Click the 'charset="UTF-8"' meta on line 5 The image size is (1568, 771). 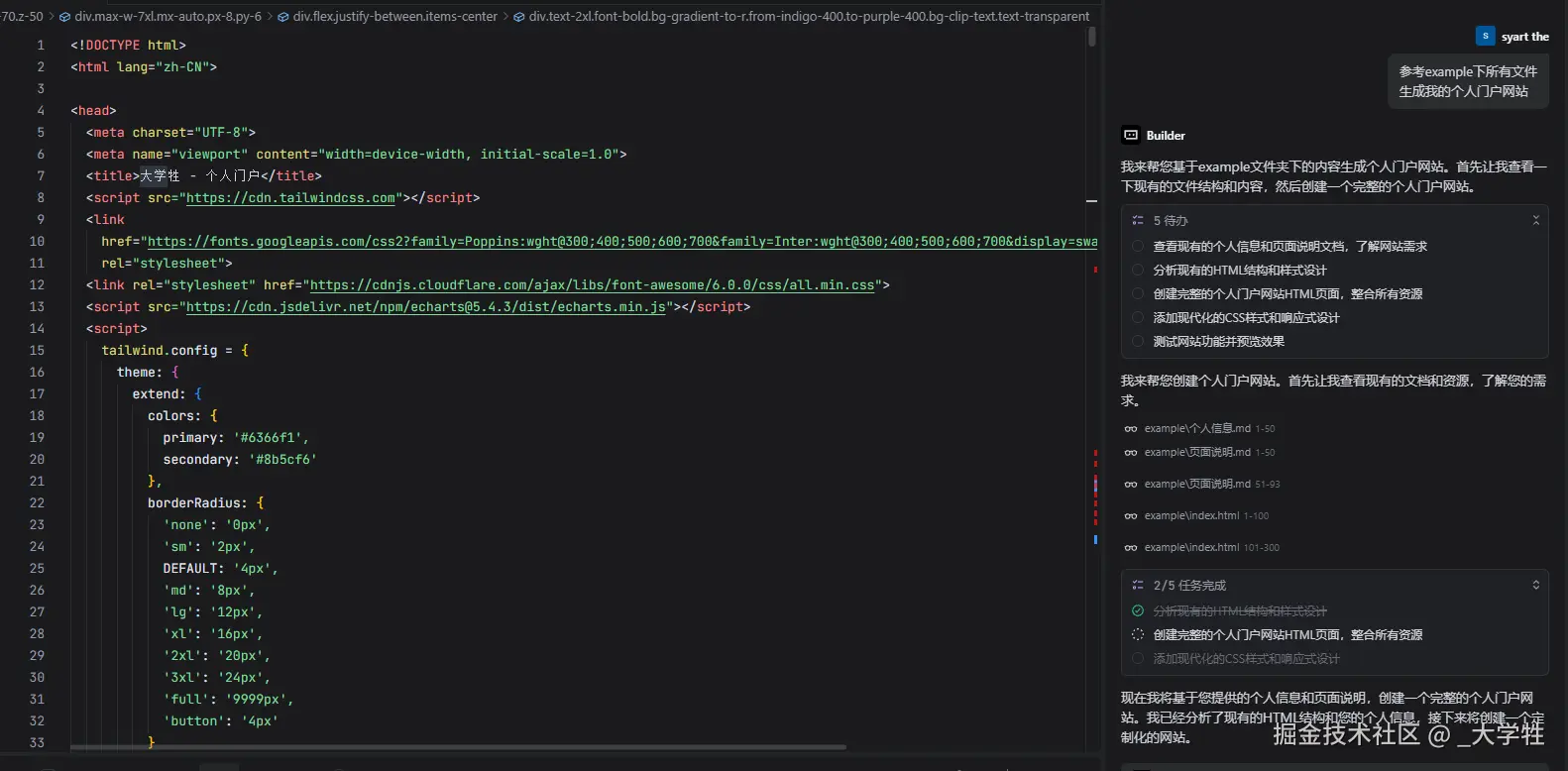(x=190, y=133)
